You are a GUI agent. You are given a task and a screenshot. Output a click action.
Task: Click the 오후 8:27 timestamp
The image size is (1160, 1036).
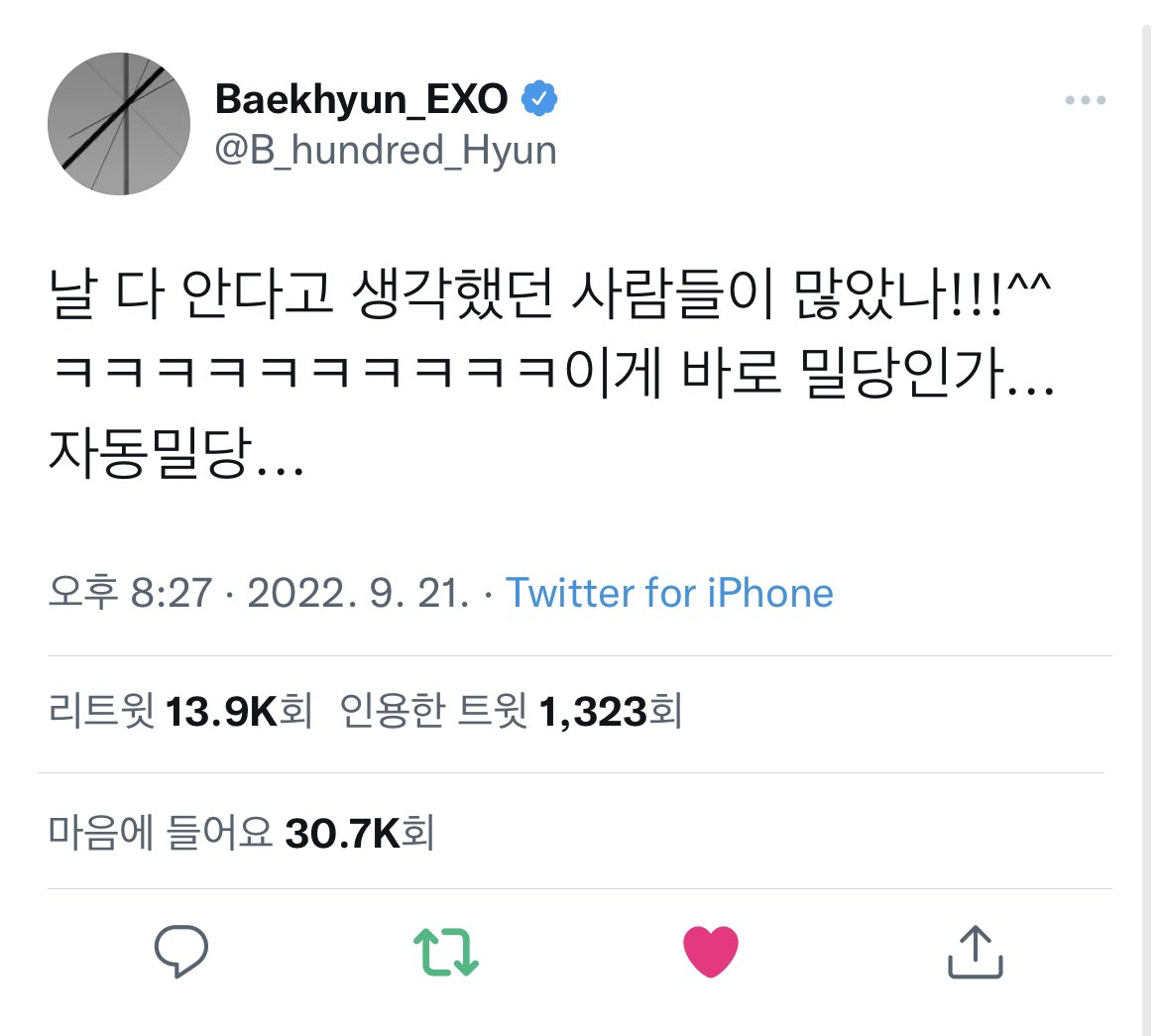[x=130, y=593]
